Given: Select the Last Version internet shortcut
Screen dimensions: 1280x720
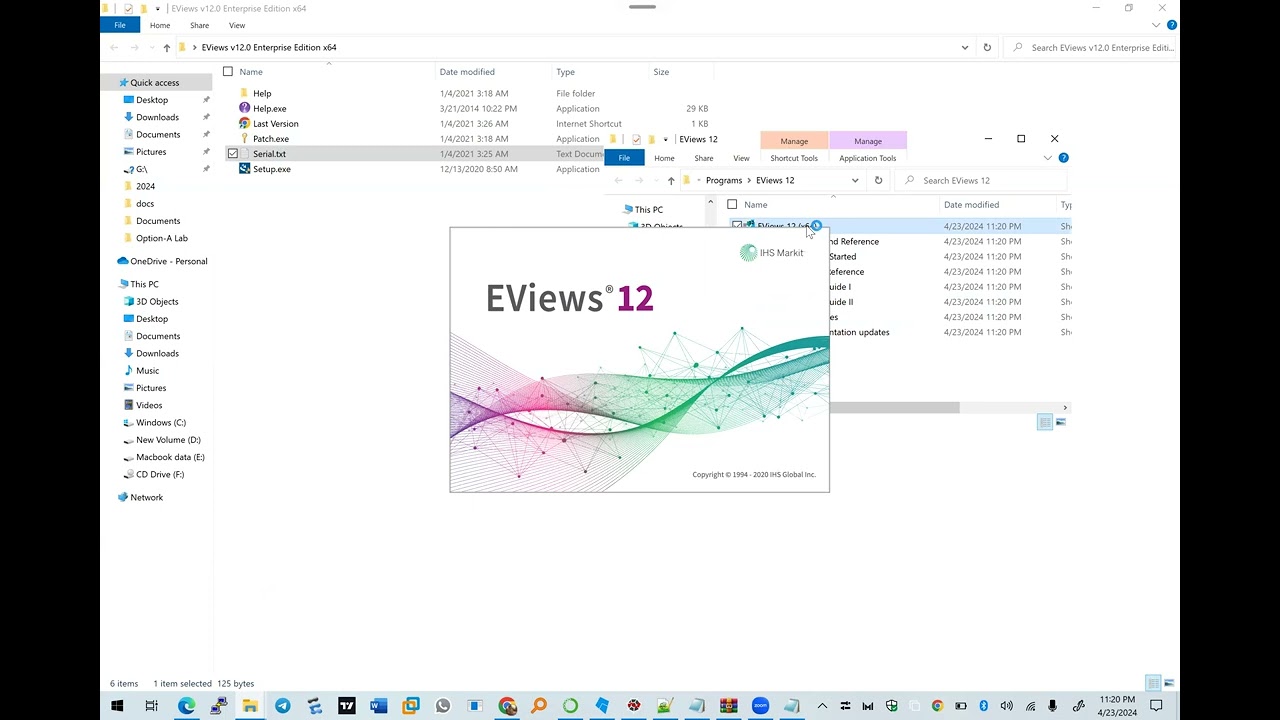Looking at the screenshot, I should click(275, 124).
